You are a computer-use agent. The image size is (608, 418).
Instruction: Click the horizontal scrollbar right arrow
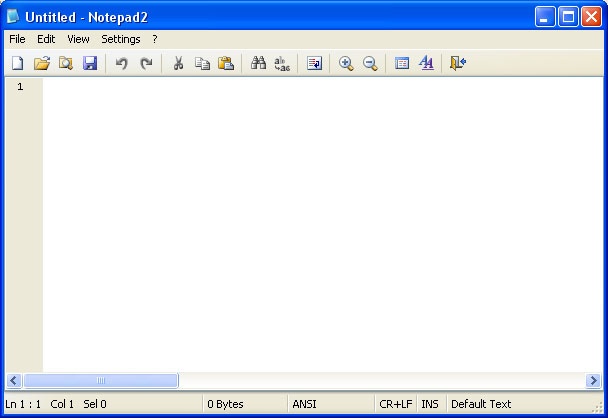593,381
